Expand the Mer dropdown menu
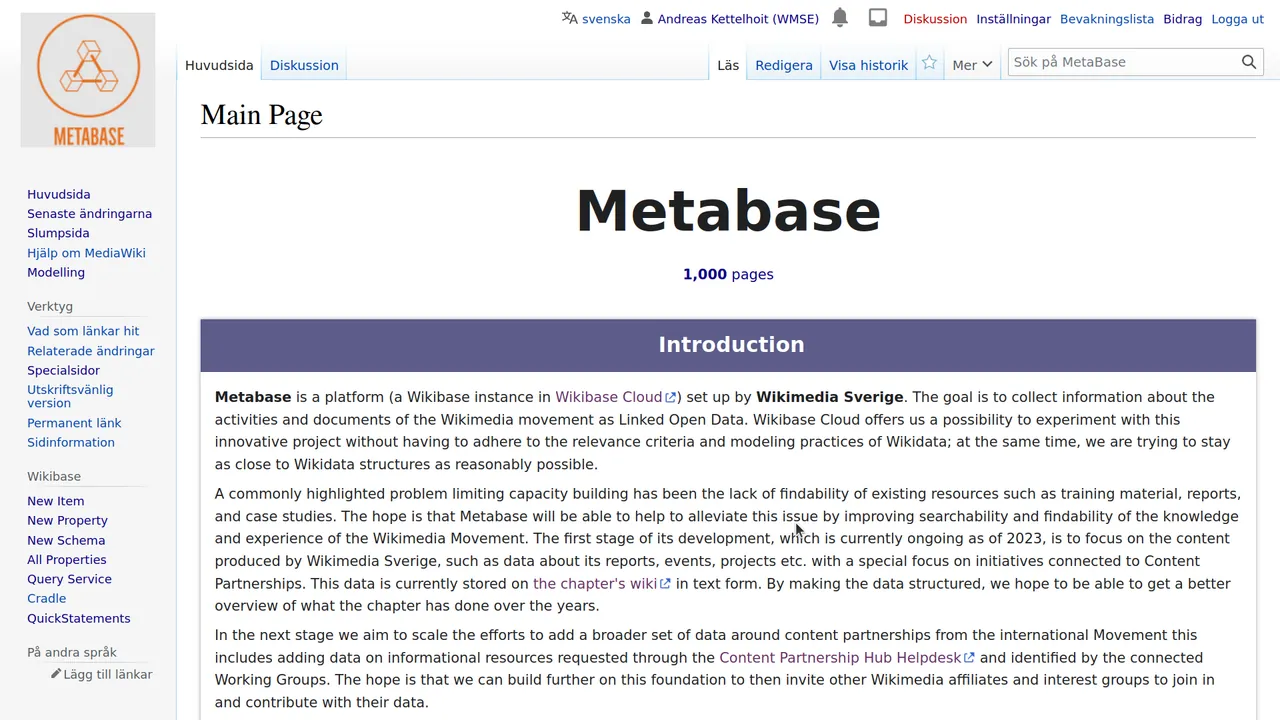This screenshot has width=1280, height=720. [x=972, y=65]
